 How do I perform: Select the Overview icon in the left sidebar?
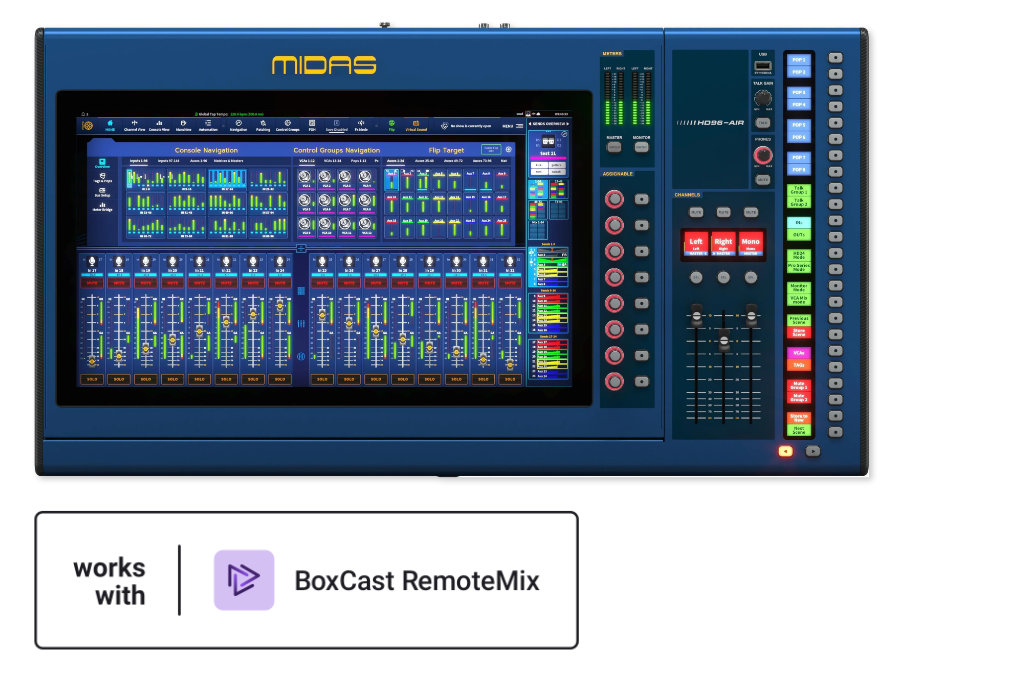(103, 163)
